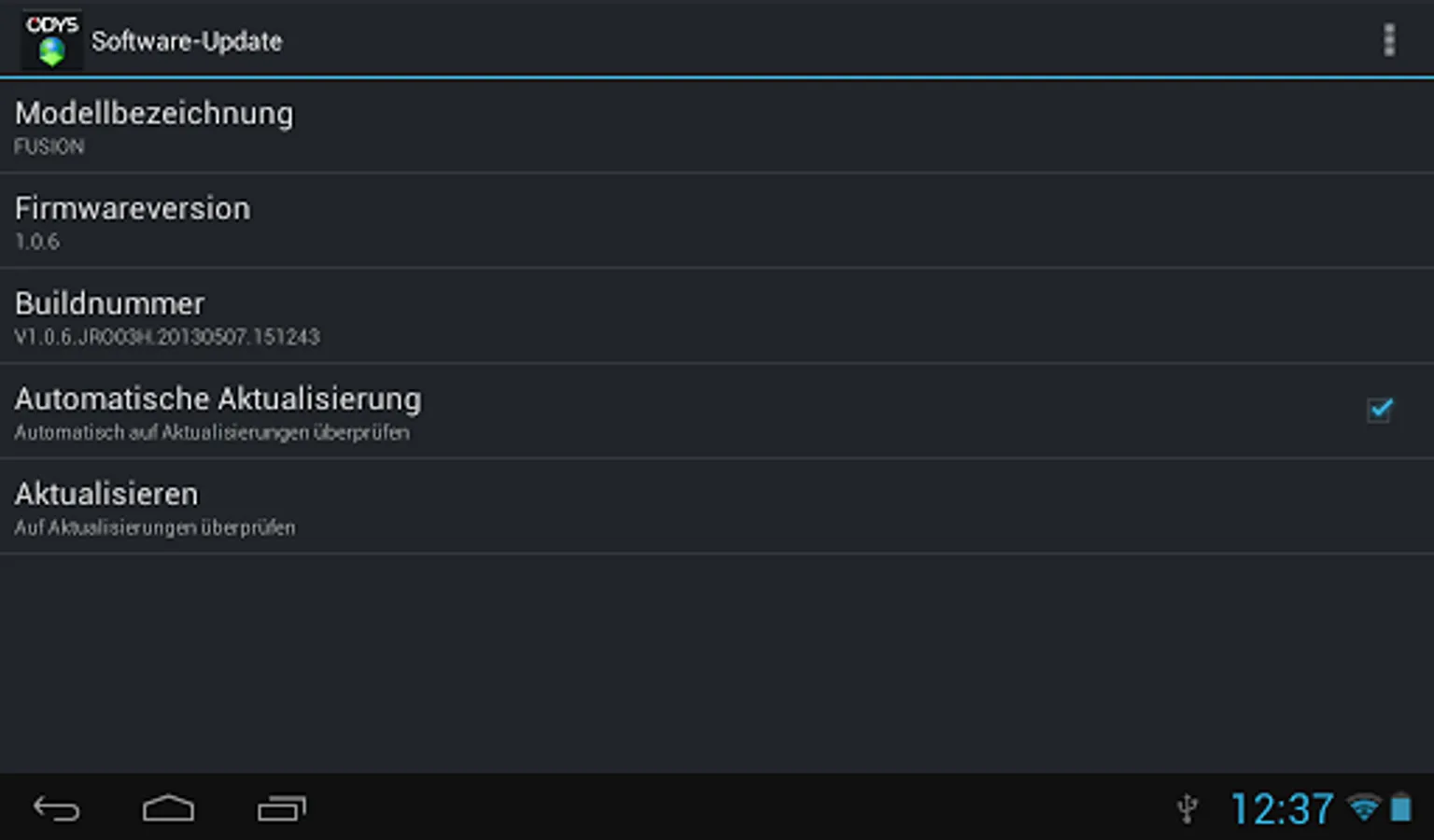
Task: Click the USB connection status icon
Action: [x=1187, y=808]
